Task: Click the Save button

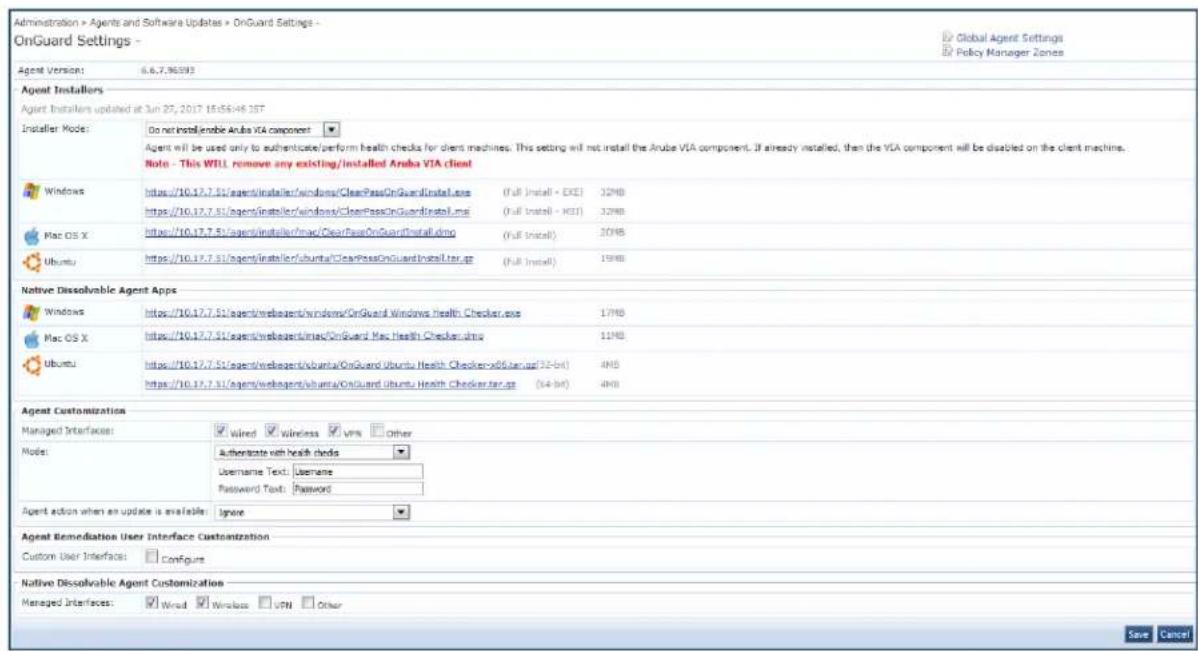Action: (1138, 634)
